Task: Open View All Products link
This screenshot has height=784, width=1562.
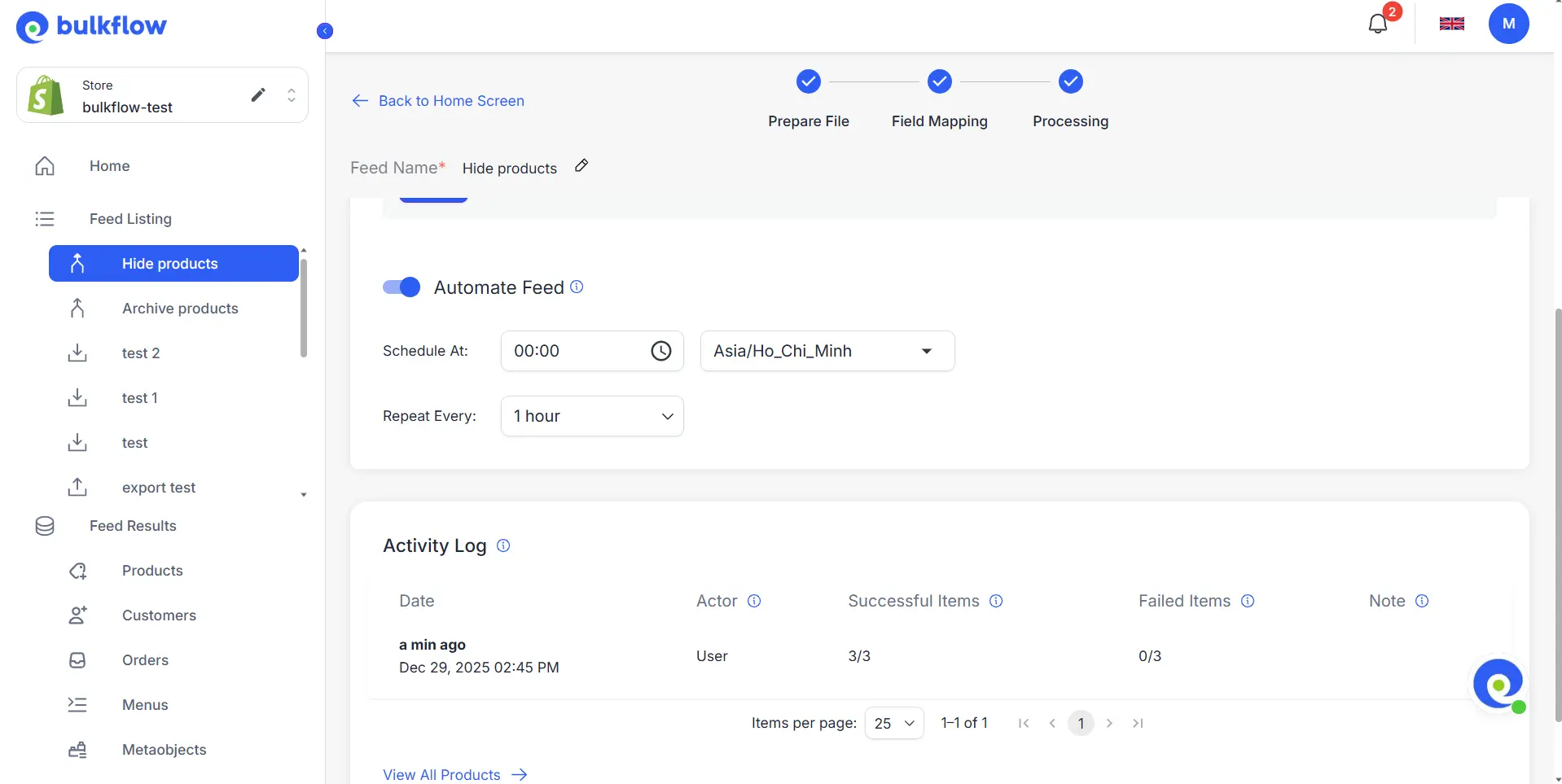Action: 441,773
